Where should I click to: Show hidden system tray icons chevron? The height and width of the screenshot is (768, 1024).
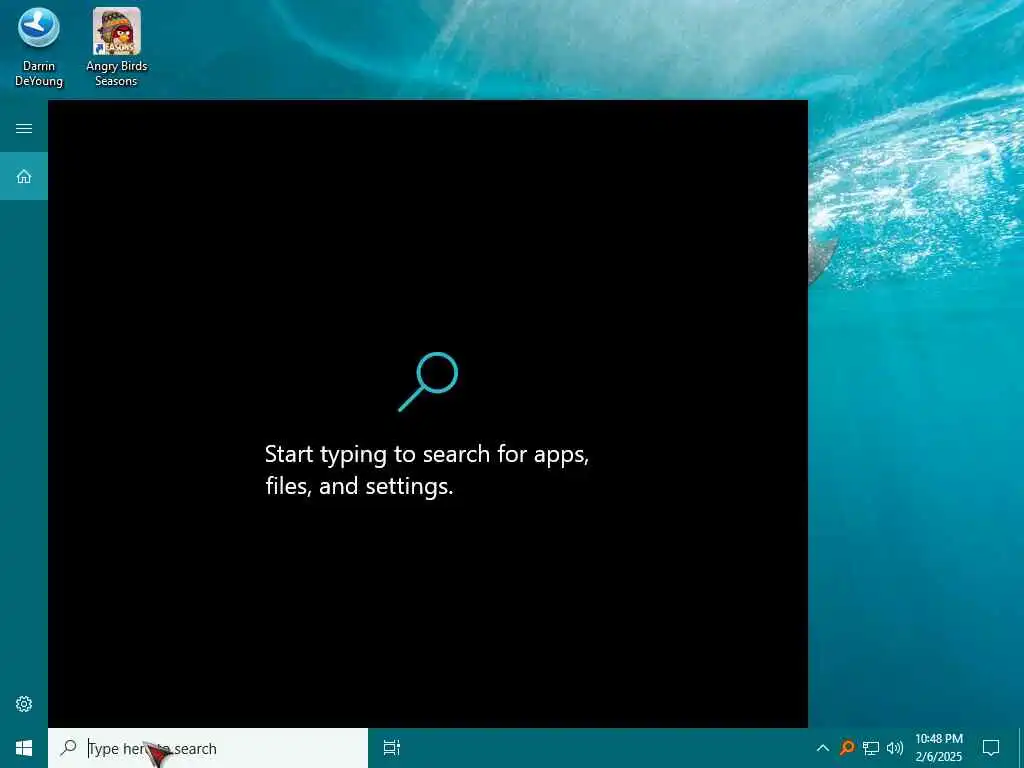(x=823, y=748)
